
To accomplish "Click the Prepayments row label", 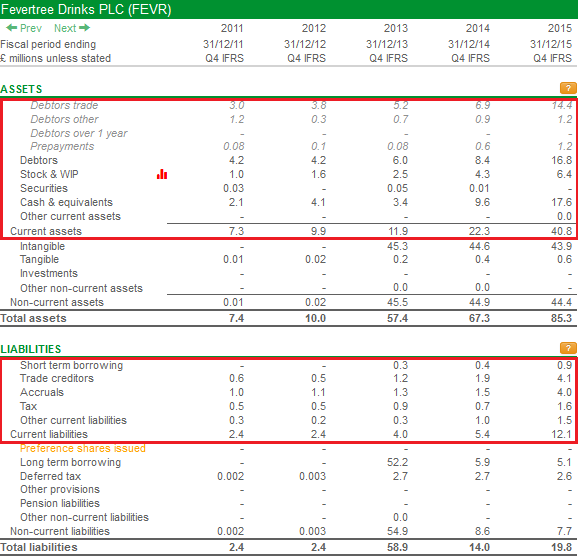I will click(x=62, y=146).
